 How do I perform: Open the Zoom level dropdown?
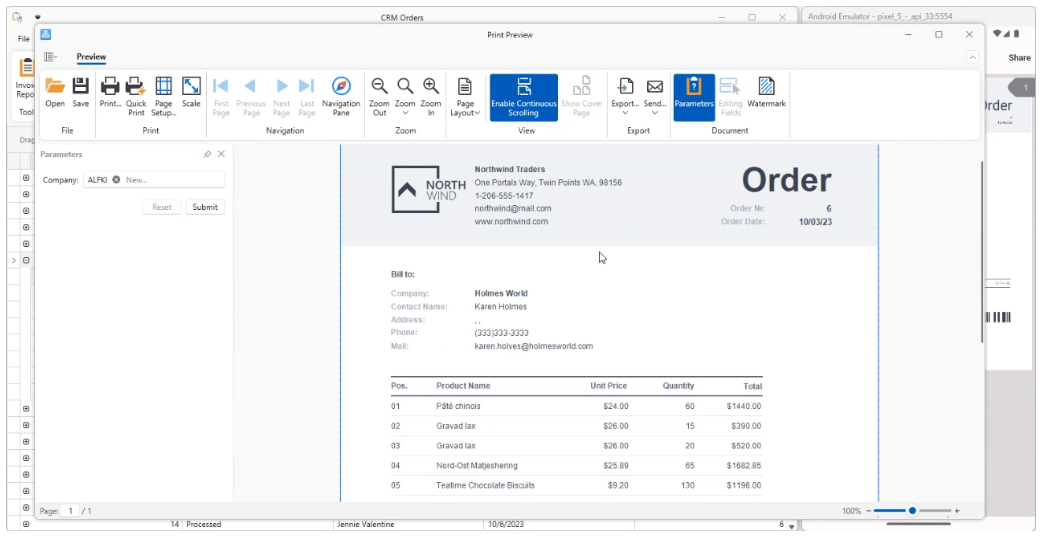405,96
